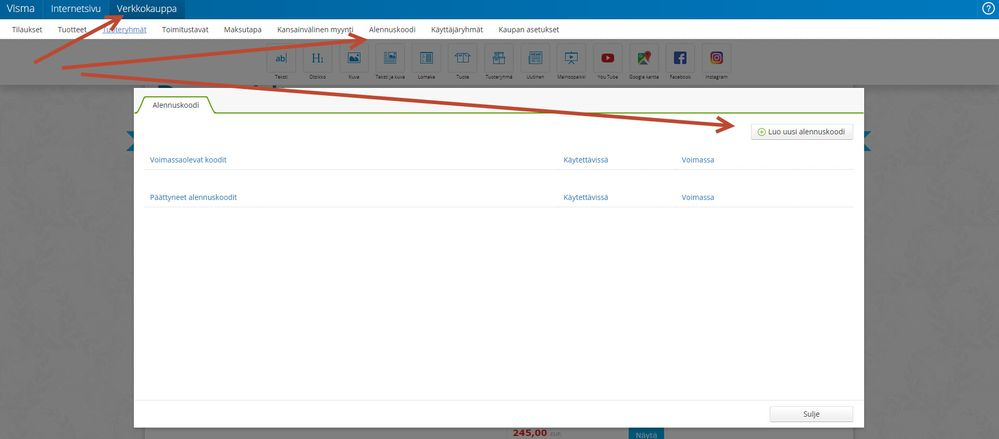Open Maksutapa in the submenu

[243, 29]
